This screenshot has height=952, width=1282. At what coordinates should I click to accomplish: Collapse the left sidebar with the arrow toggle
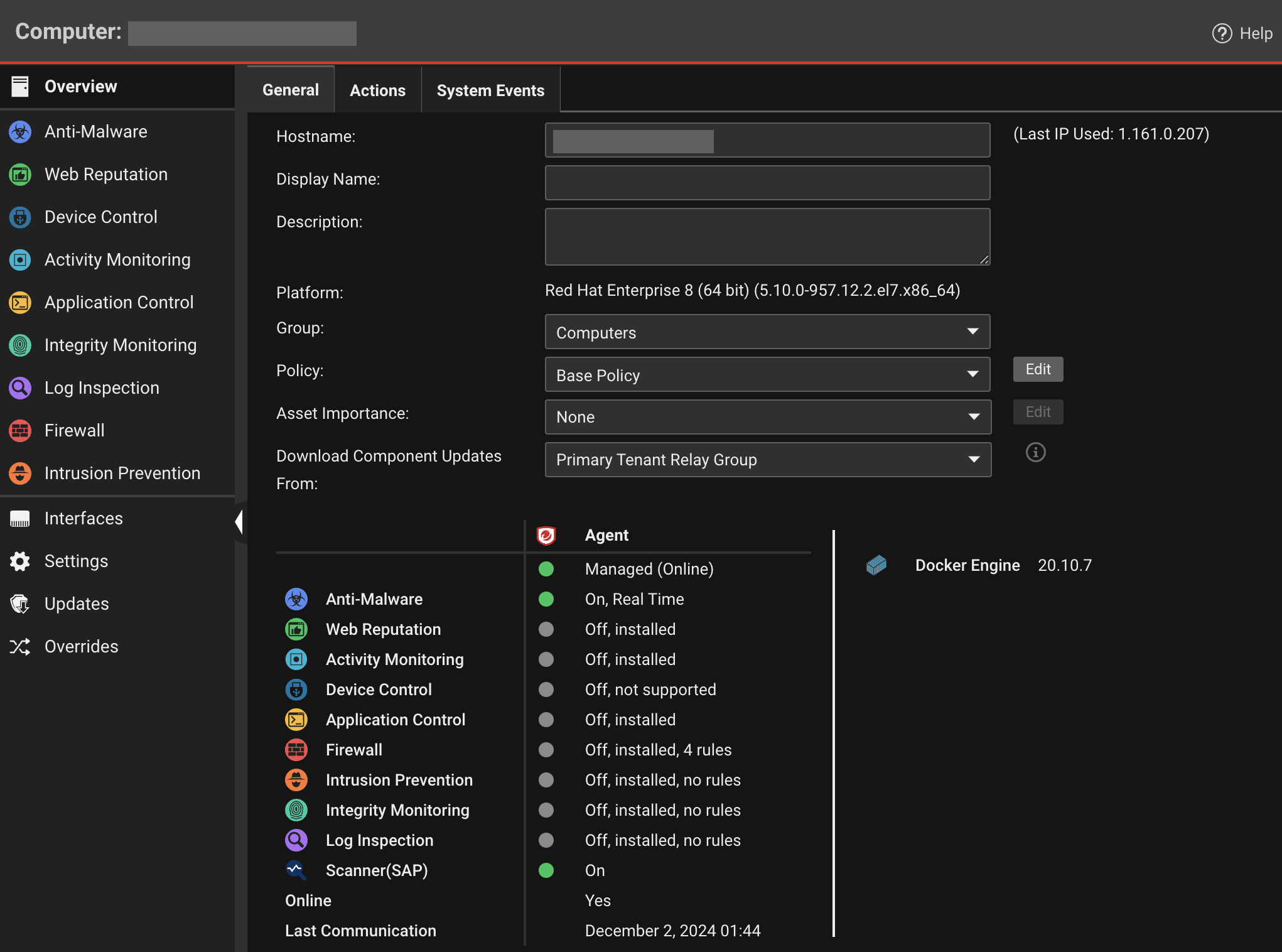(x=239, y=521)
